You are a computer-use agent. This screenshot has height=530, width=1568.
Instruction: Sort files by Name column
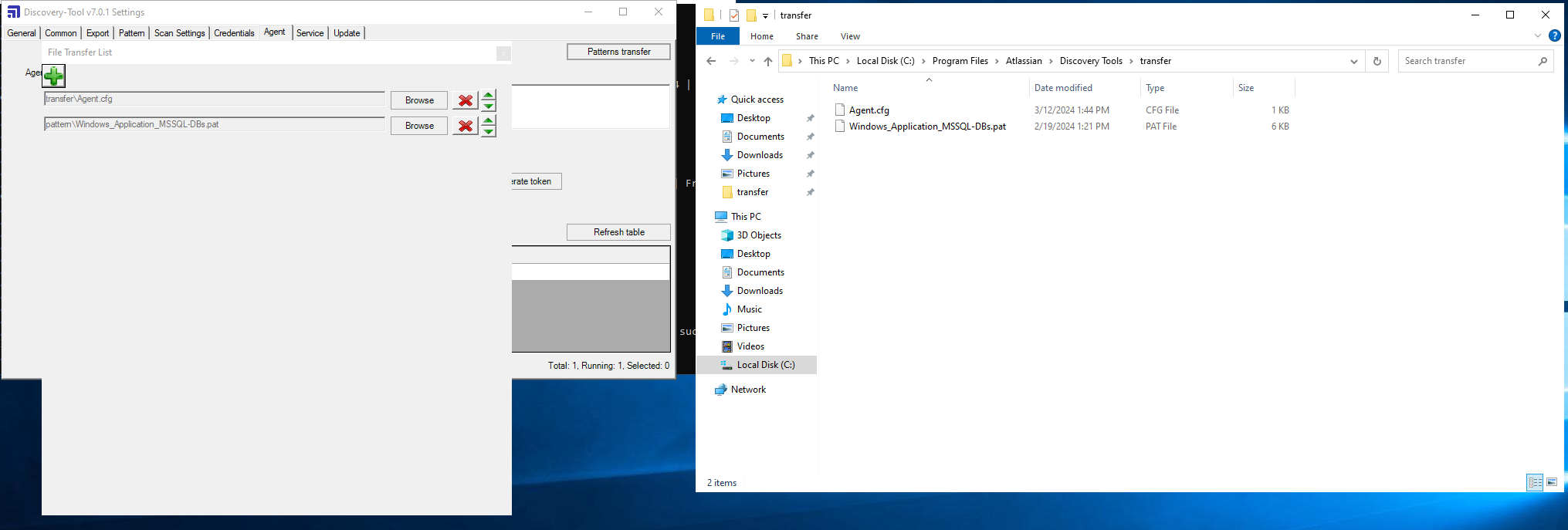(845, 88)
